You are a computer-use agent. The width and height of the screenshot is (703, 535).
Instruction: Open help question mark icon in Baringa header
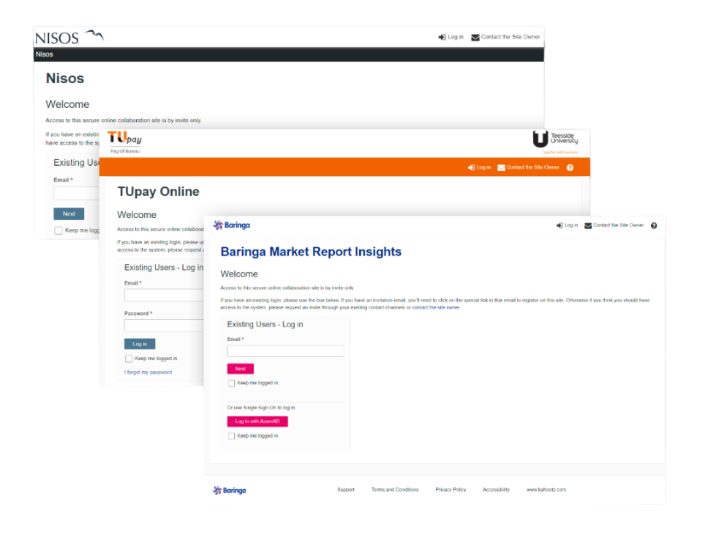click(654, 226)
